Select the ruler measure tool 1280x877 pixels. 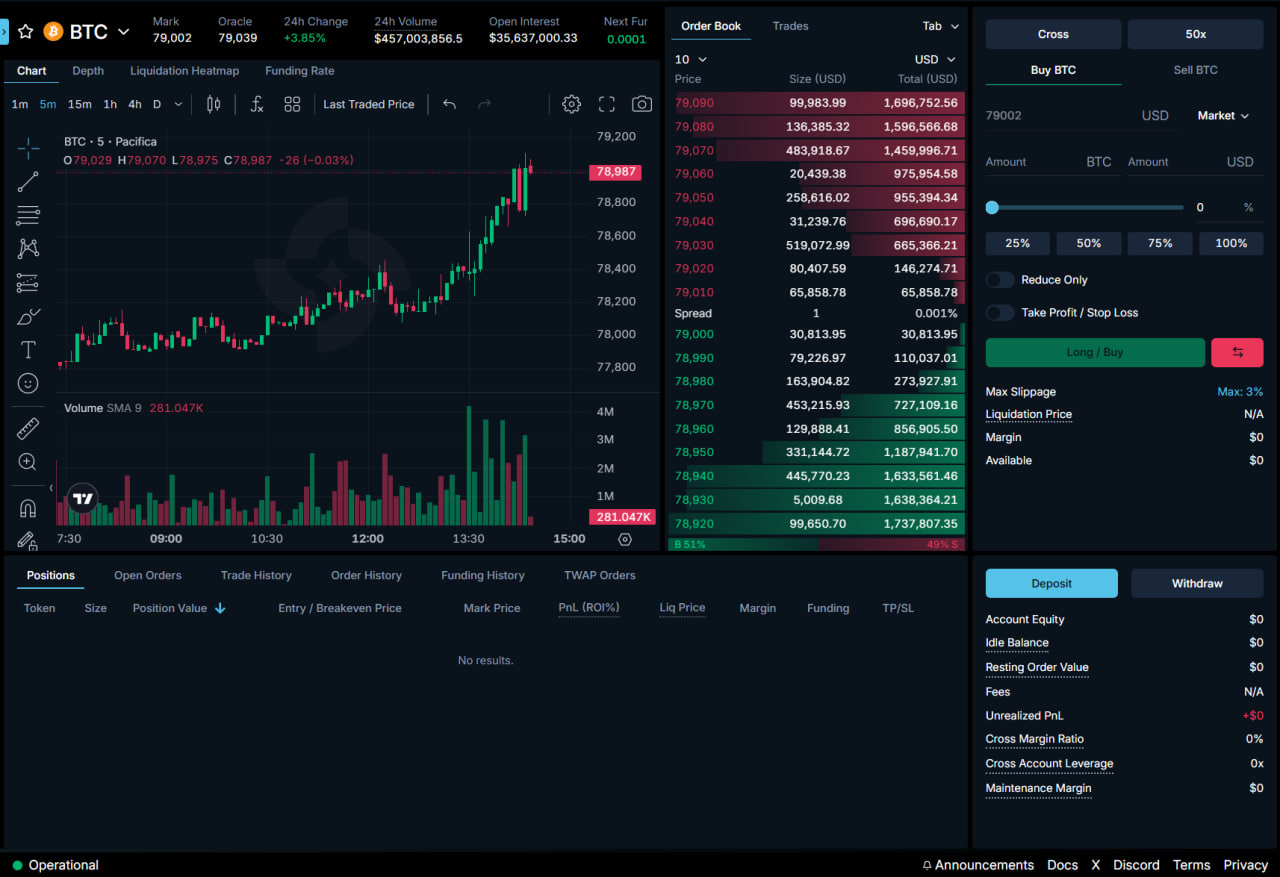(x=28, y=429)
